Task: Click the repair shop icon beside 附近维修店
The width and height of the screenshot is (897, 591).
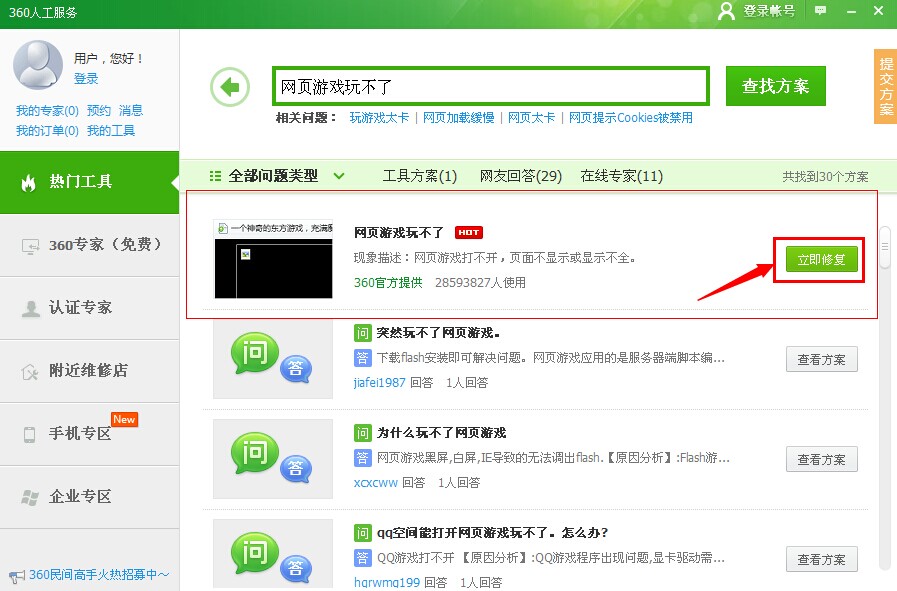Action: pyautogui.click(x=30, y=372)
